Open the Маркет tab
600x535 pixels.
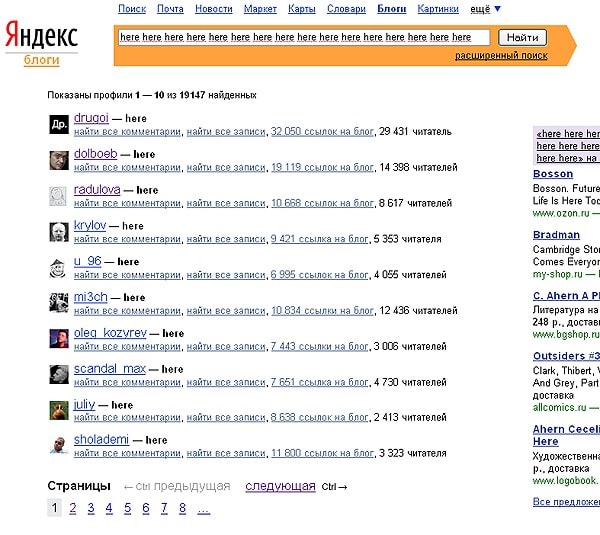click(x=260, y=9)
